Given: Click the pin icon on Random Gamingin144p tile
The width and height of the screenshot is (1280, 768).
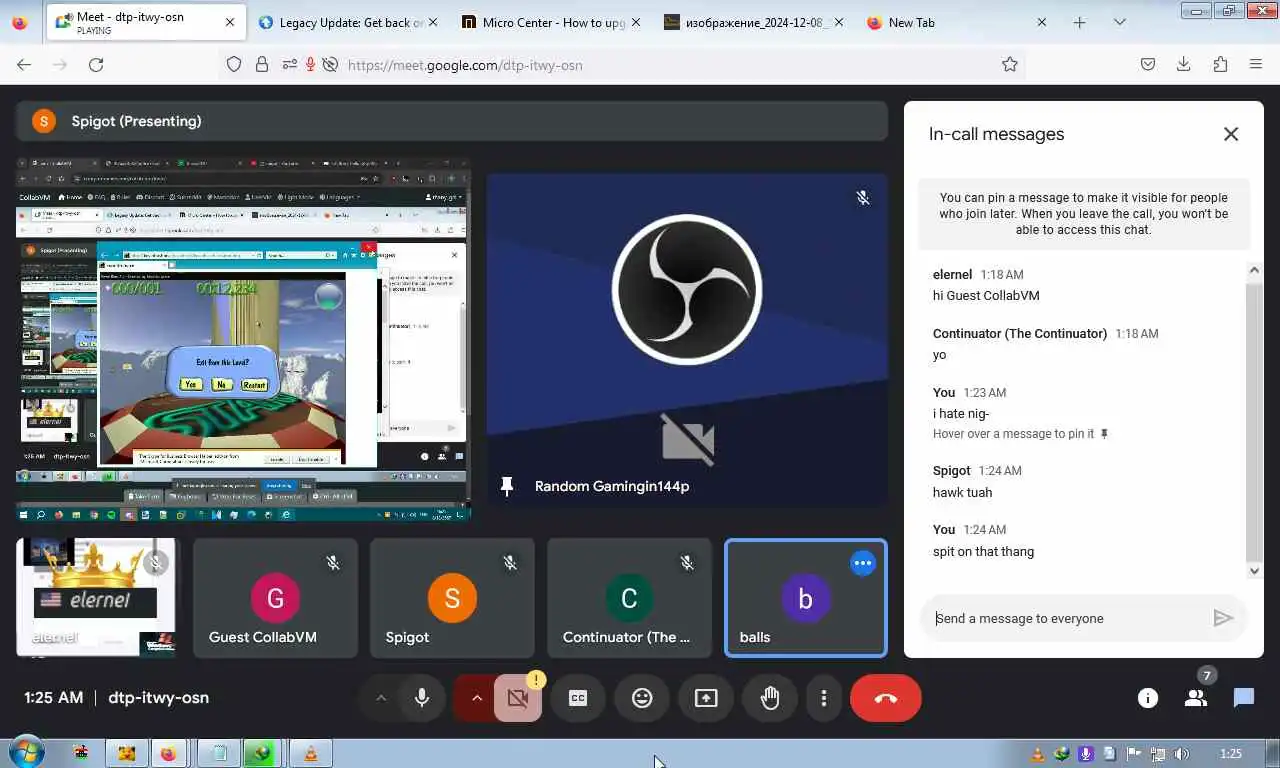Looking at the screenshot, I should (506, 486).
